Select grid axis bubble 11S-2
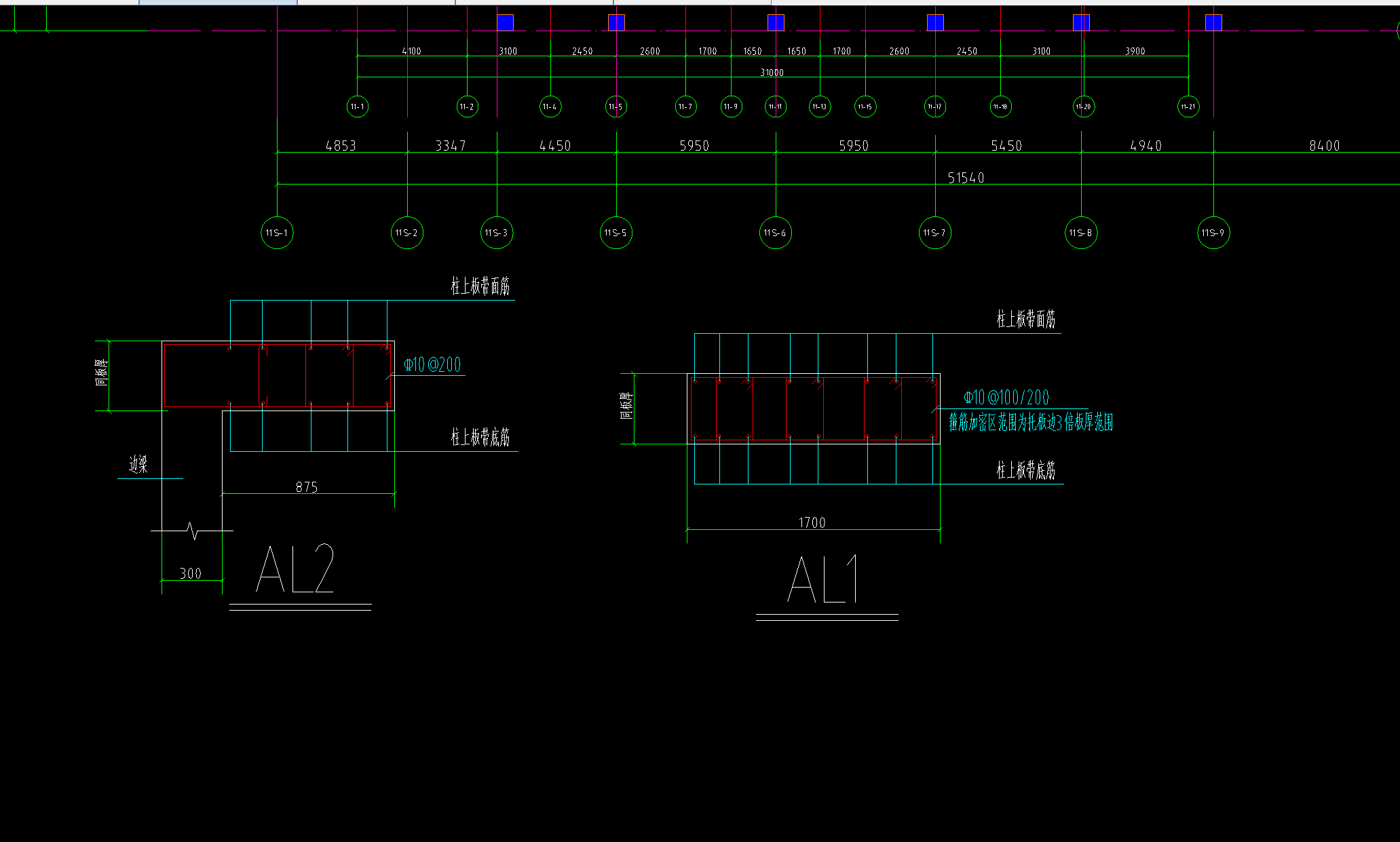 407,233
